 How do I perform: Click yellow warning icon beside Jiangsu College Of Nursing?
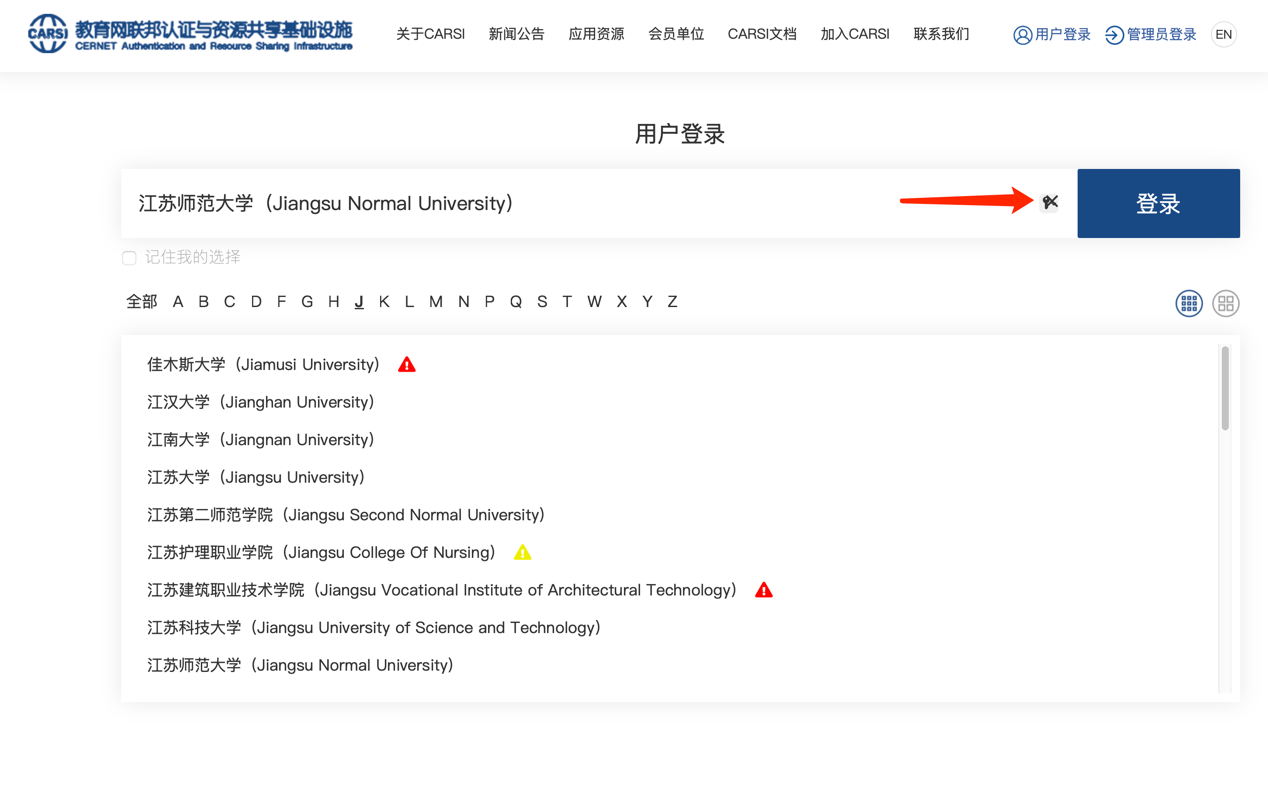[x=522, y=553]
